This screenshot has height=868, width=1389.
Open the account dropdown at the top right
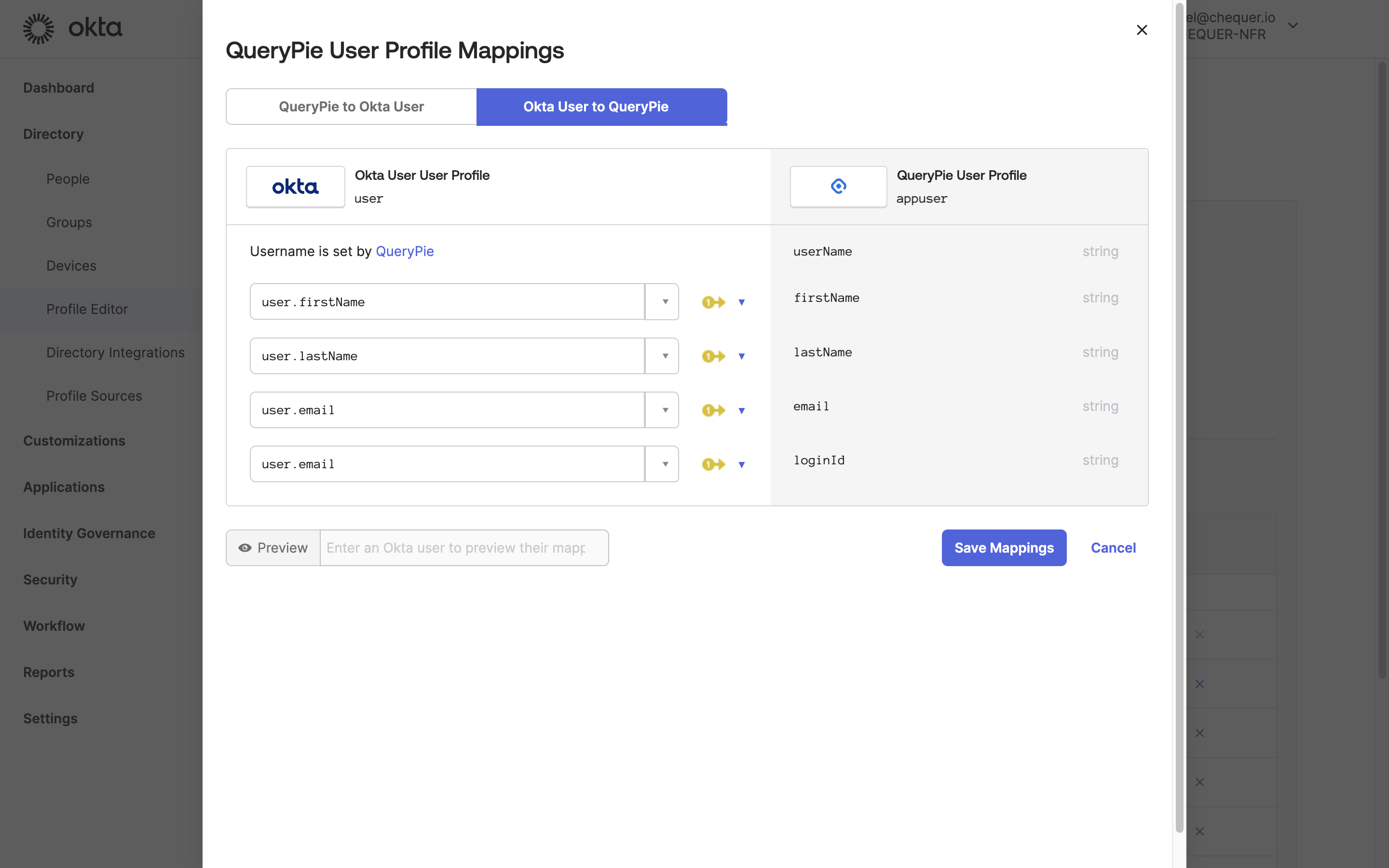tap(1292, 25)
